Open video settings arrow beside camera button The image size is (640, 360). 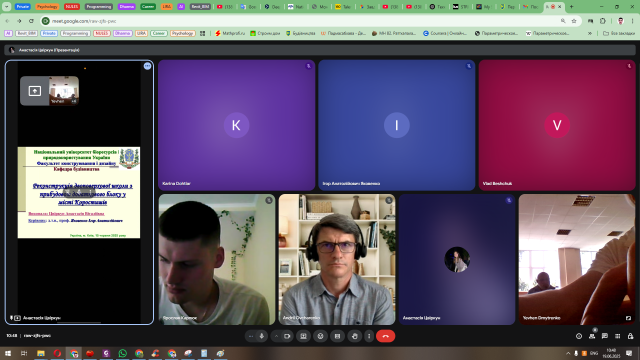tap(276, 336)
